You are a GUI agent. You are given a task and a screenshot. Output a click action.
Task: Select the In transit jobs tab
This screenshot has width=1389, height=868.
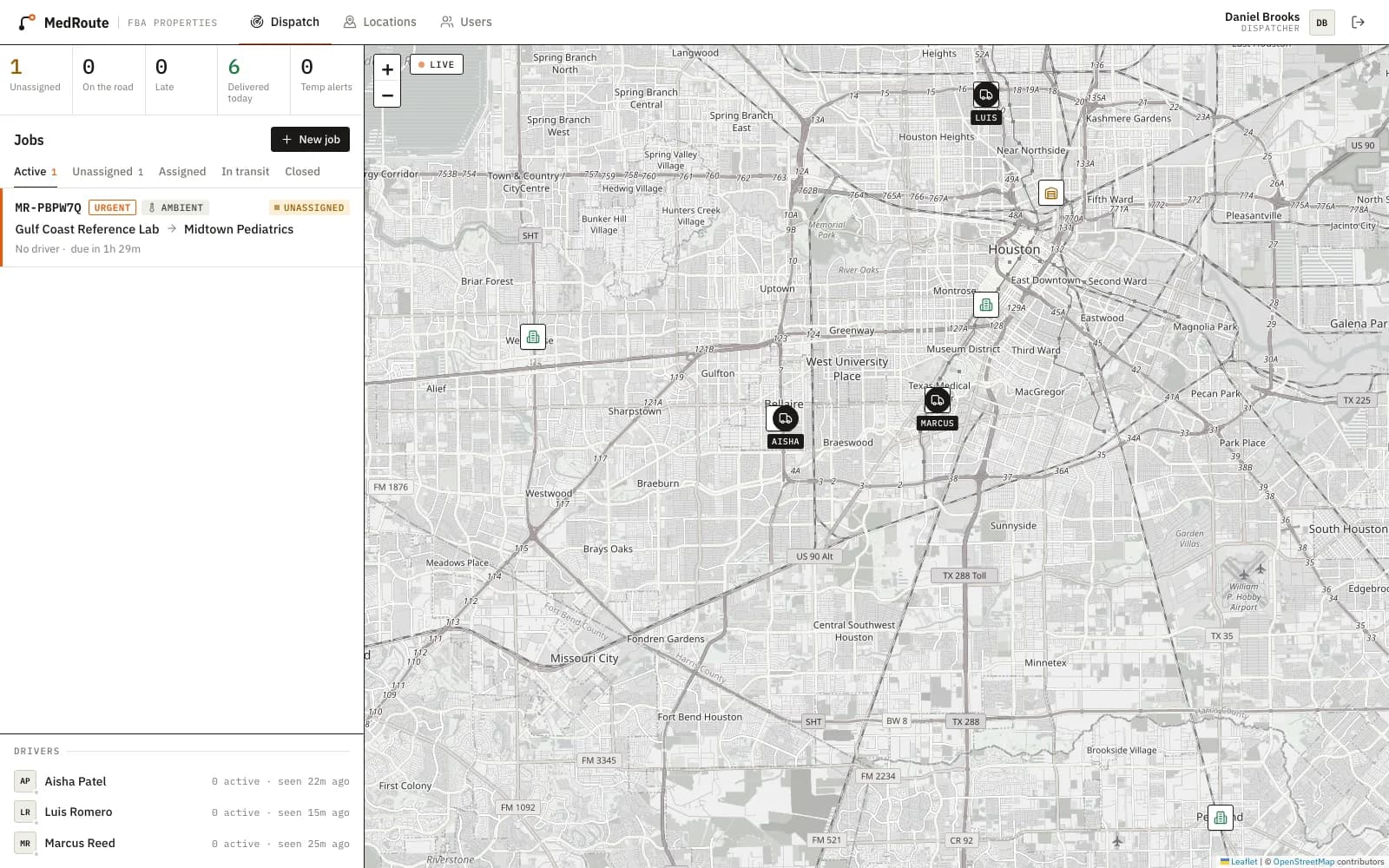pyautogui.click(x=245, y=172)
